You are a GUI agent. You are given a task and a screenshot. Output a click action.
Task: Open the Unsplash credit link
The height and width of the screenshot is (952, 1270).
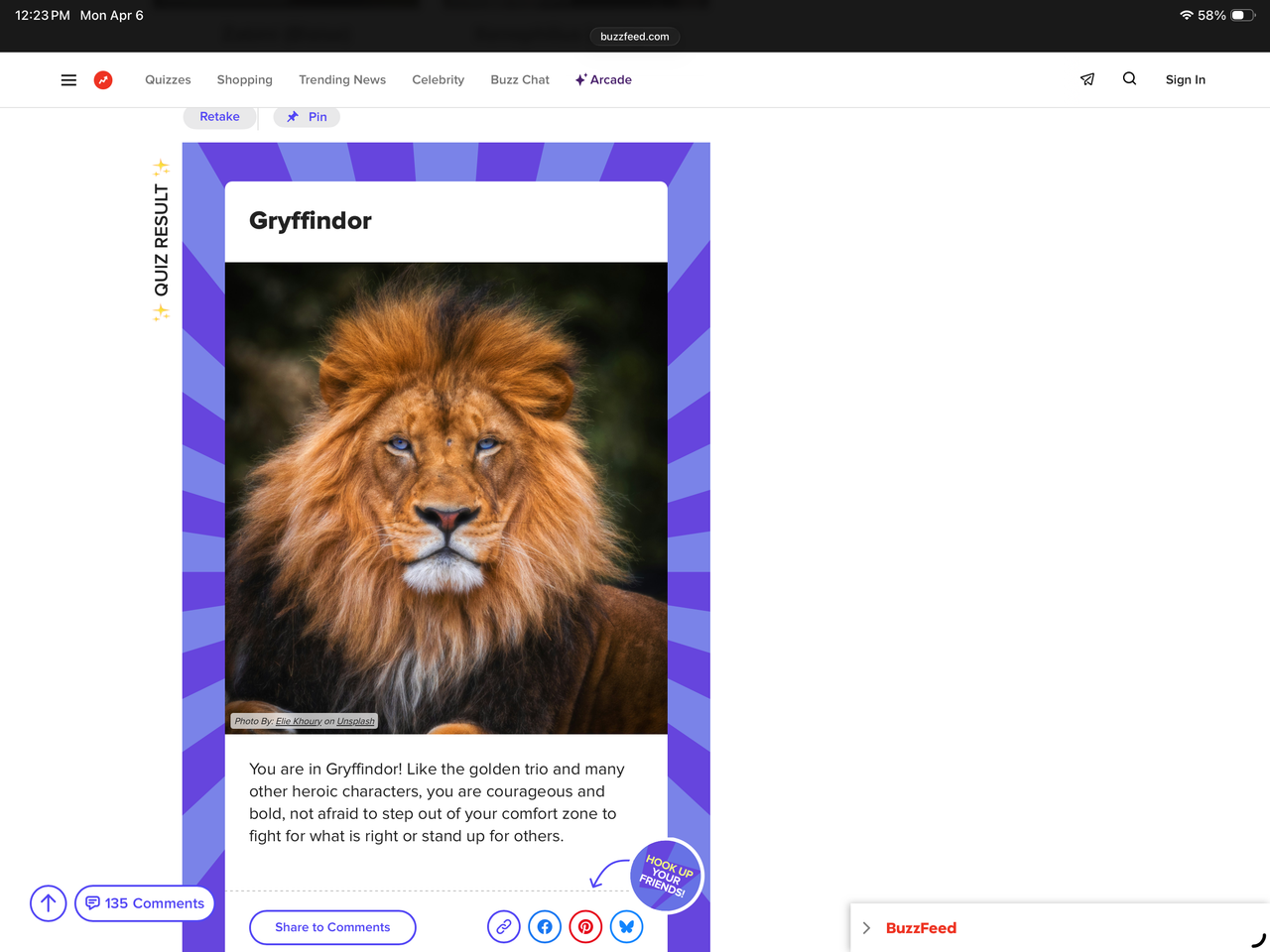356,721
